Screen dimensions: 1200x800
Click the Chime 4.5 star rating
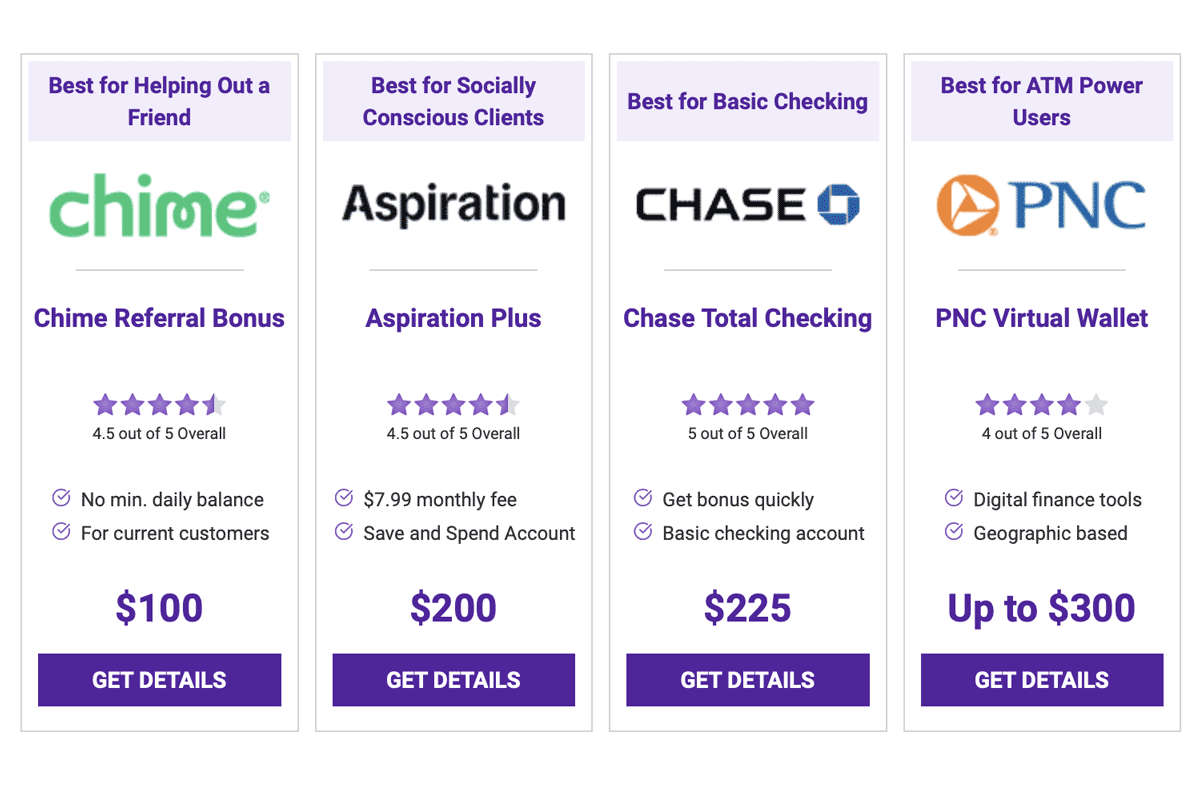(159, 405)
